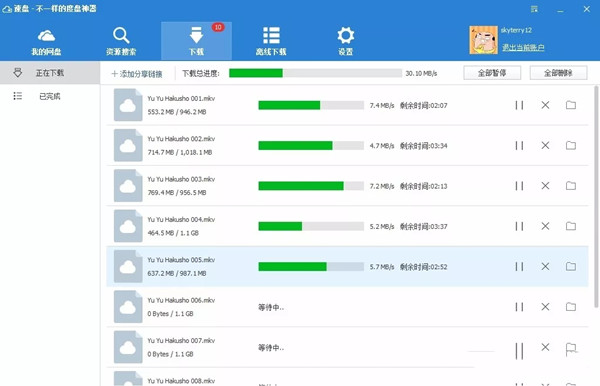The image size is (600, 386).
Task: Pause Yu Yu Hakusho 004.mkv download
Action: [x=519, y=226]
